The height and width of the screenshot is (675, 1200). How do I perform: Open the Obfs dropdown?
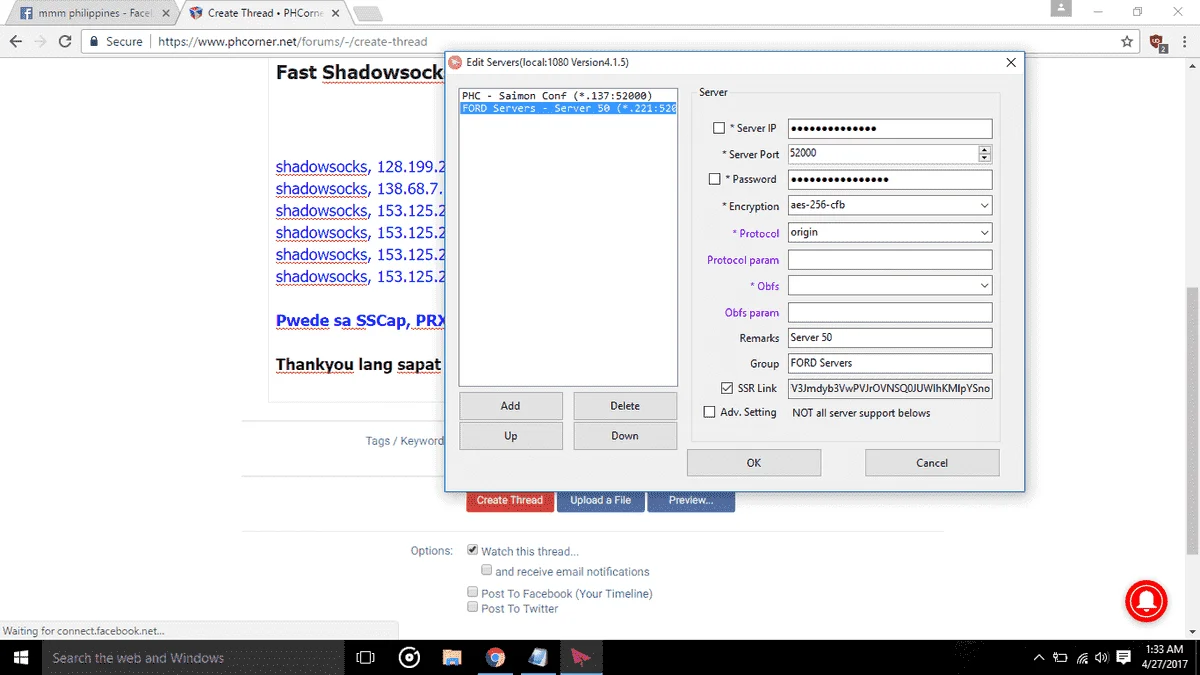pyautogui.click(x=890, y=286)
